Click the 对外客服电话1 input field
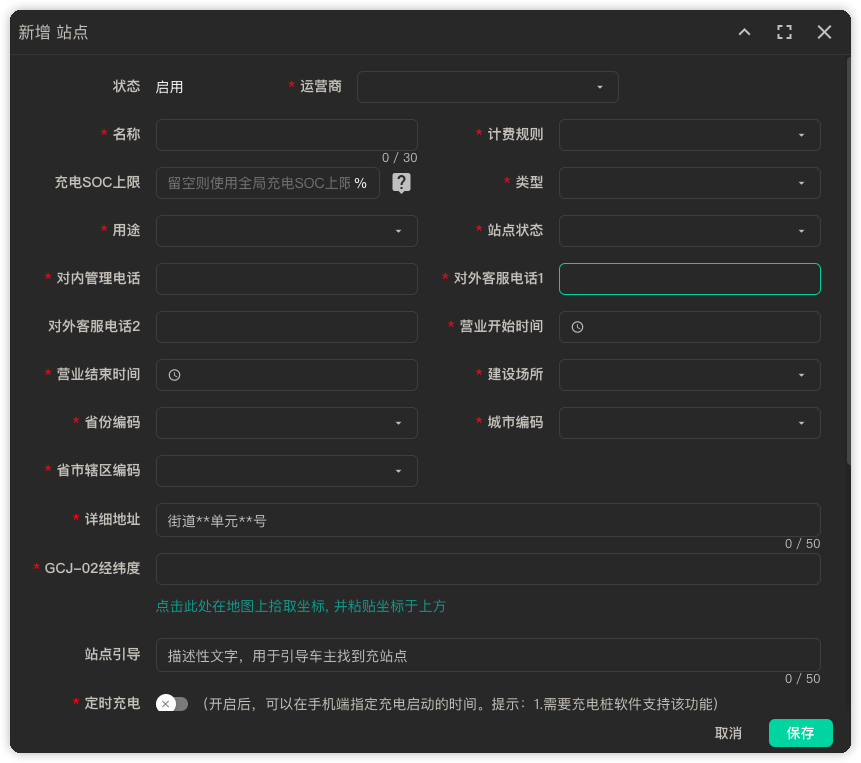The width and height of the screenshot is (861, 763). (x=690, y=279)
